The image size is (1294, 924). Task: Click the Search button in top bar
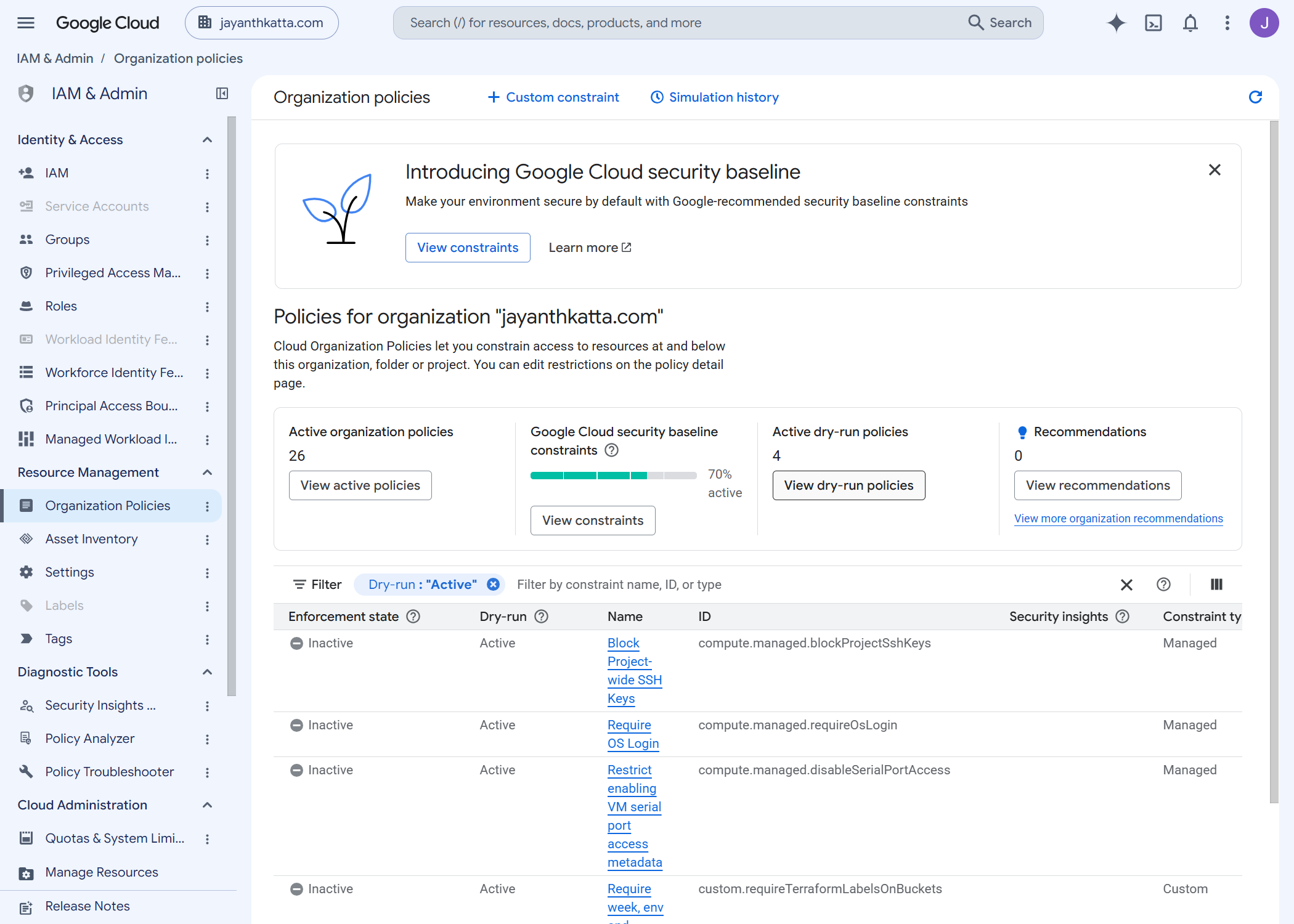tap(999, 23)
